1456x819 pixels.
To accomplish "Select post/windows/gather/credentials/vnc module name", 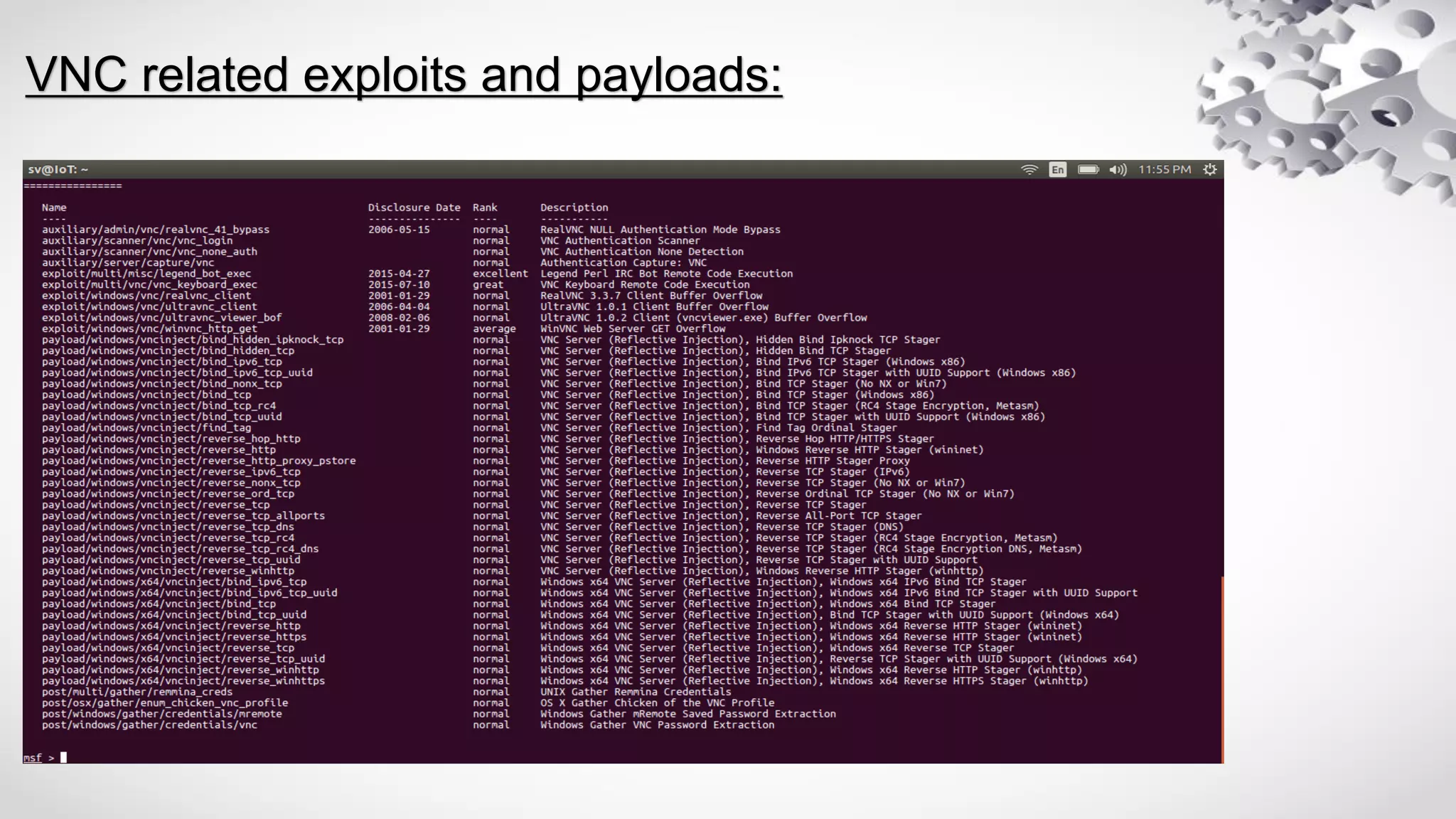I will 149,725.
